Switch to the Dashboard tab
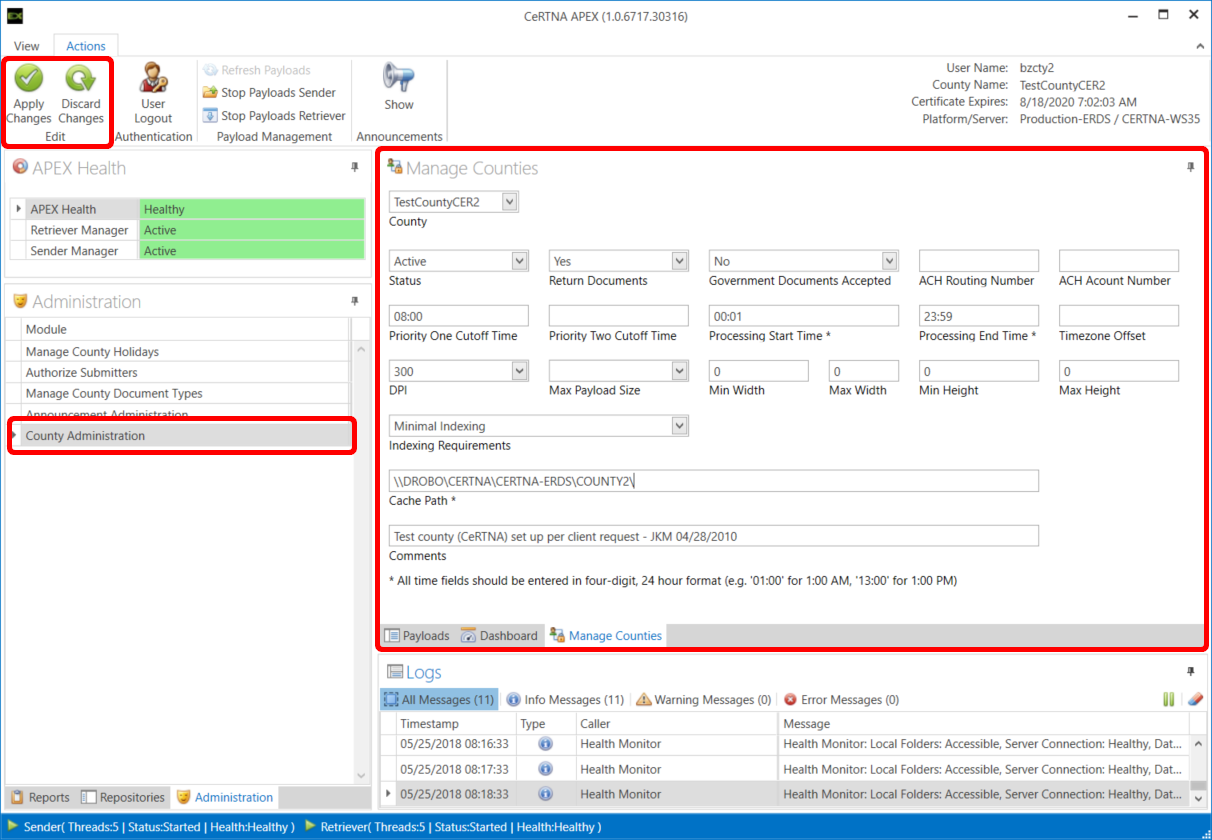This screenshot has height=840, width=1212. click(499, 636)
